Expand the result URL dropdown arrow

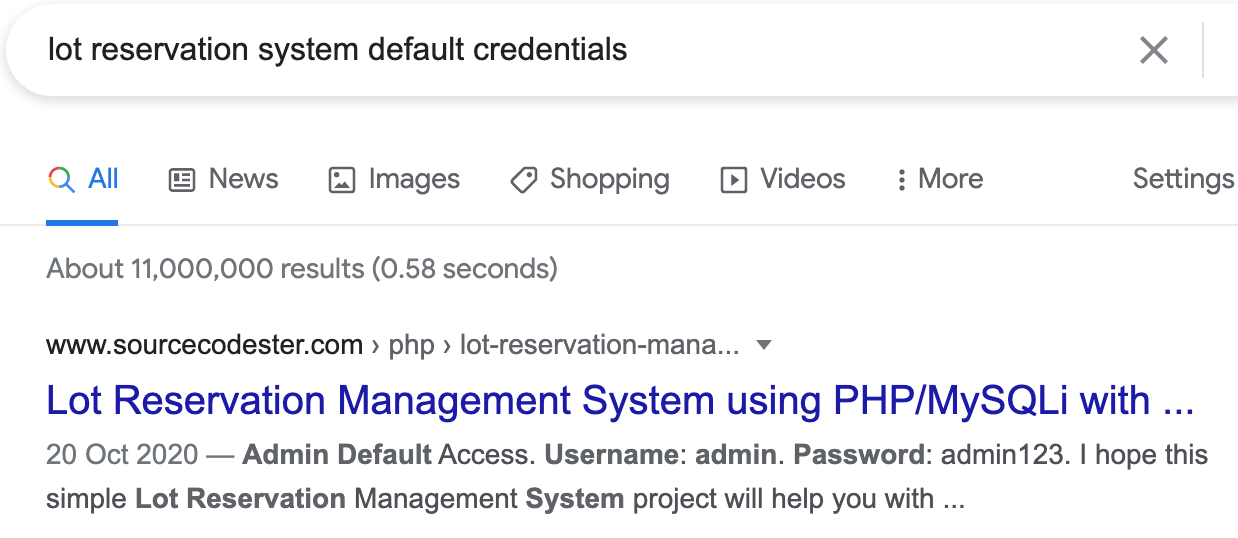coord(764,346)
